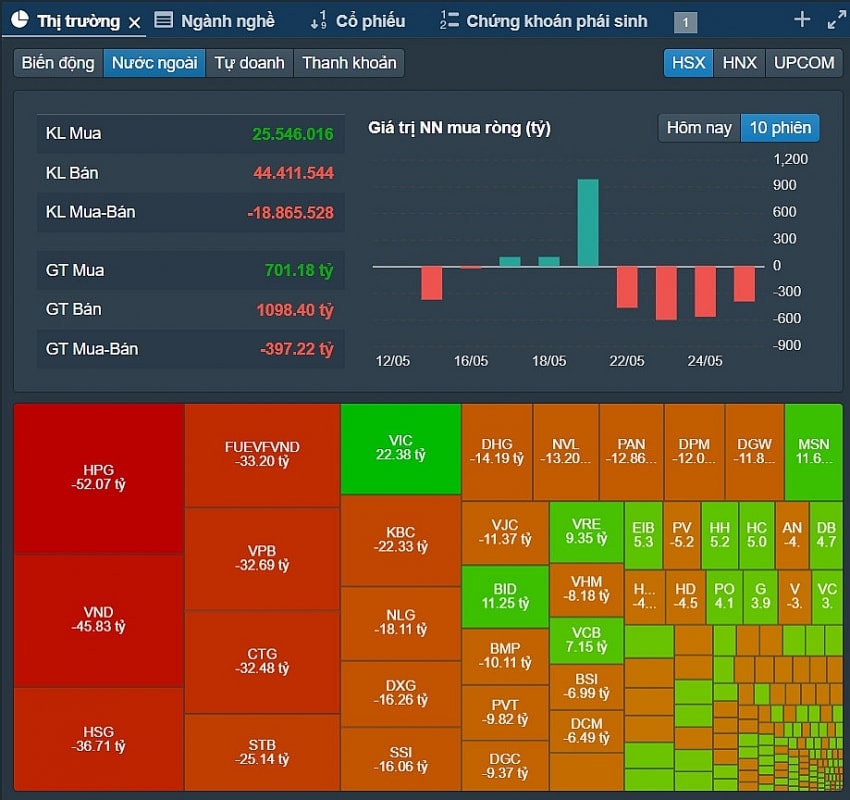Select the BMP heatmap tile

(x=505, y=656)
